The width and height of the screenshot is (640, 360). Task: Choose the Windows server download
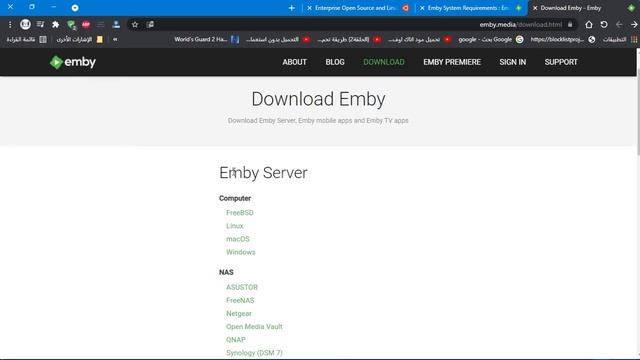tap(240, 252)
